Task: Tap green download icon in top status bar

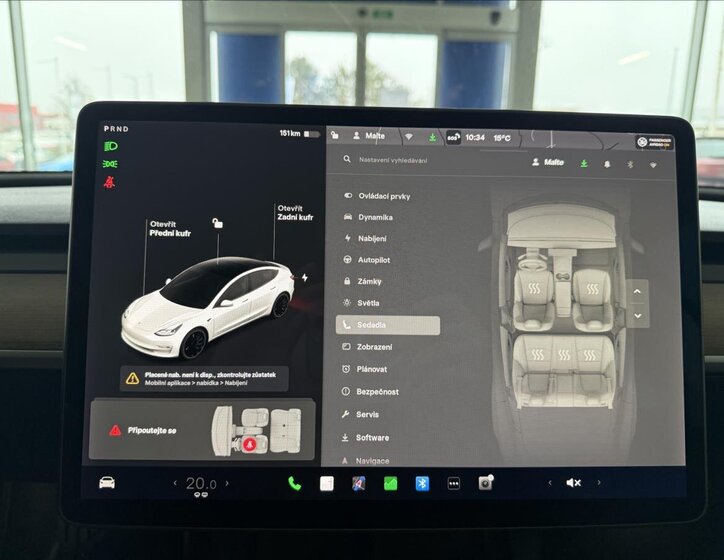Action: coord(432,138)
